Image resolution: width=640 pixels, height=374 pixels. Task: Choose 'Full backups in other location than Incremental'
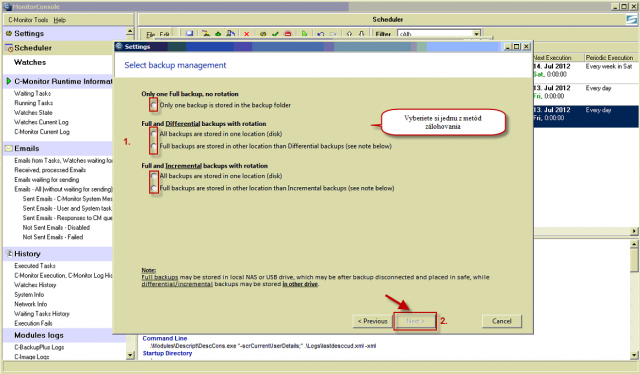coord(153,188)
